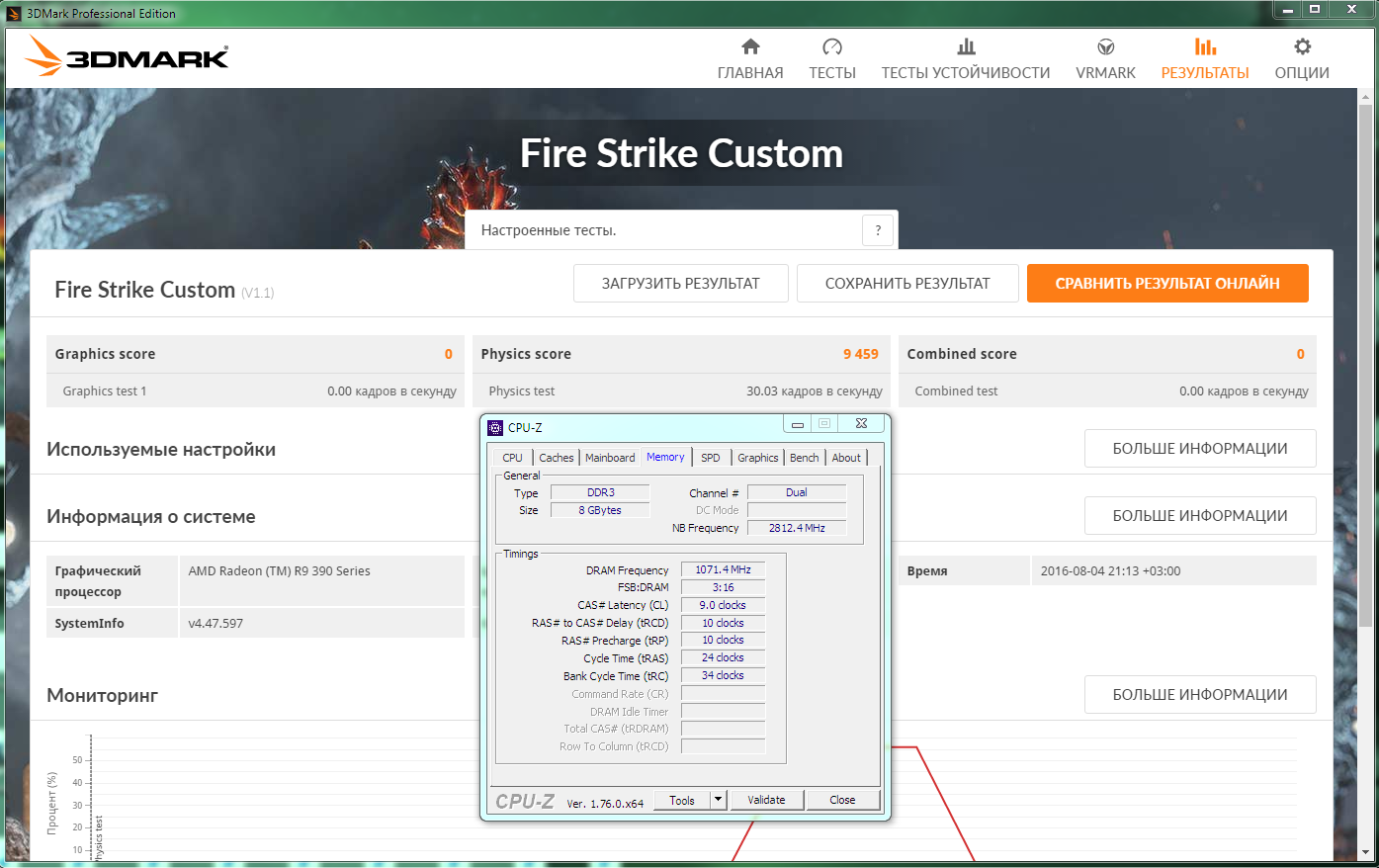The width and height of the screenshot is (1379, 868).
Task: Select the Memory tab in CPU-Z
Action: (665, 457)
